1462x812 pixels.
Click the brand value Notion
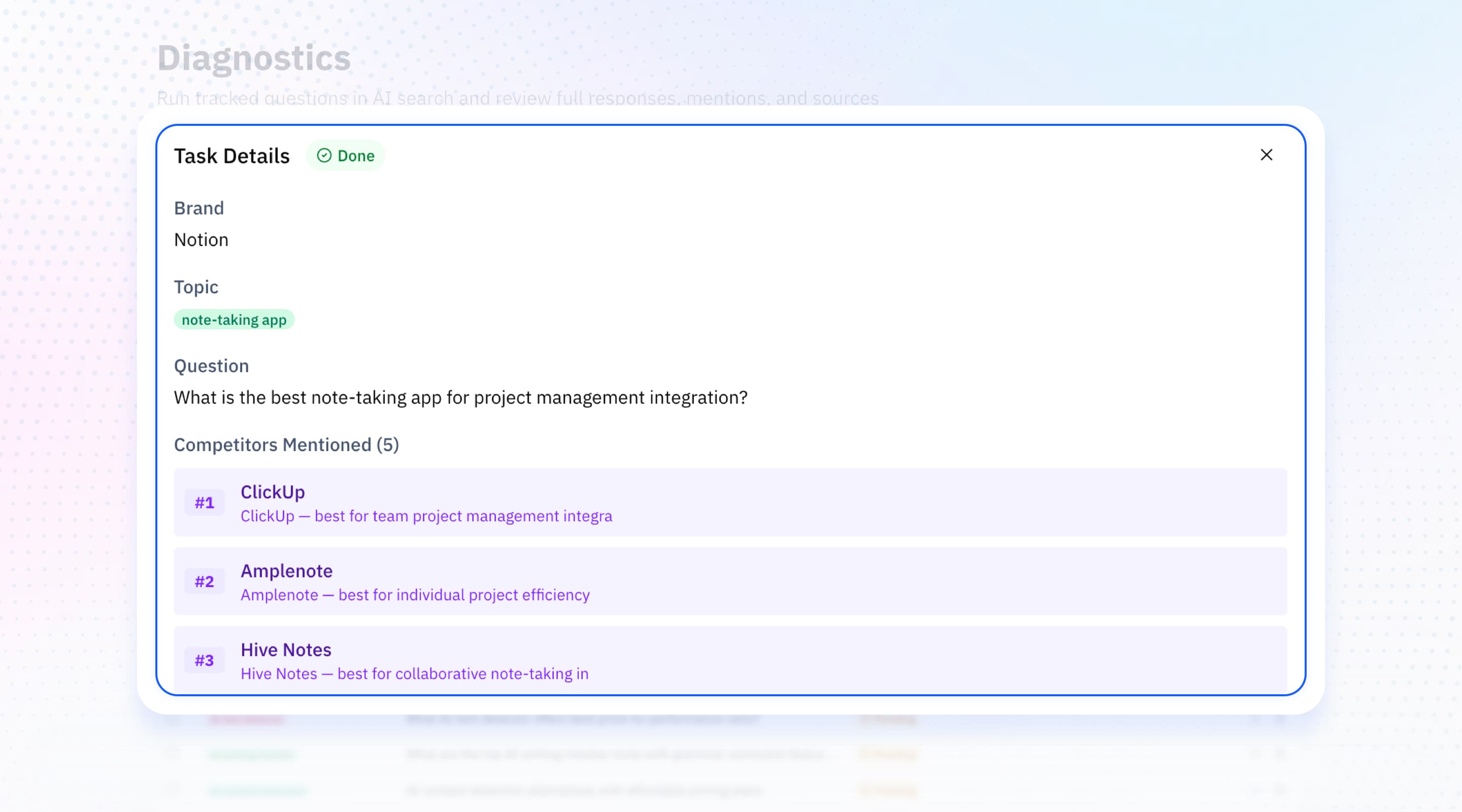(x=201, y=240)
